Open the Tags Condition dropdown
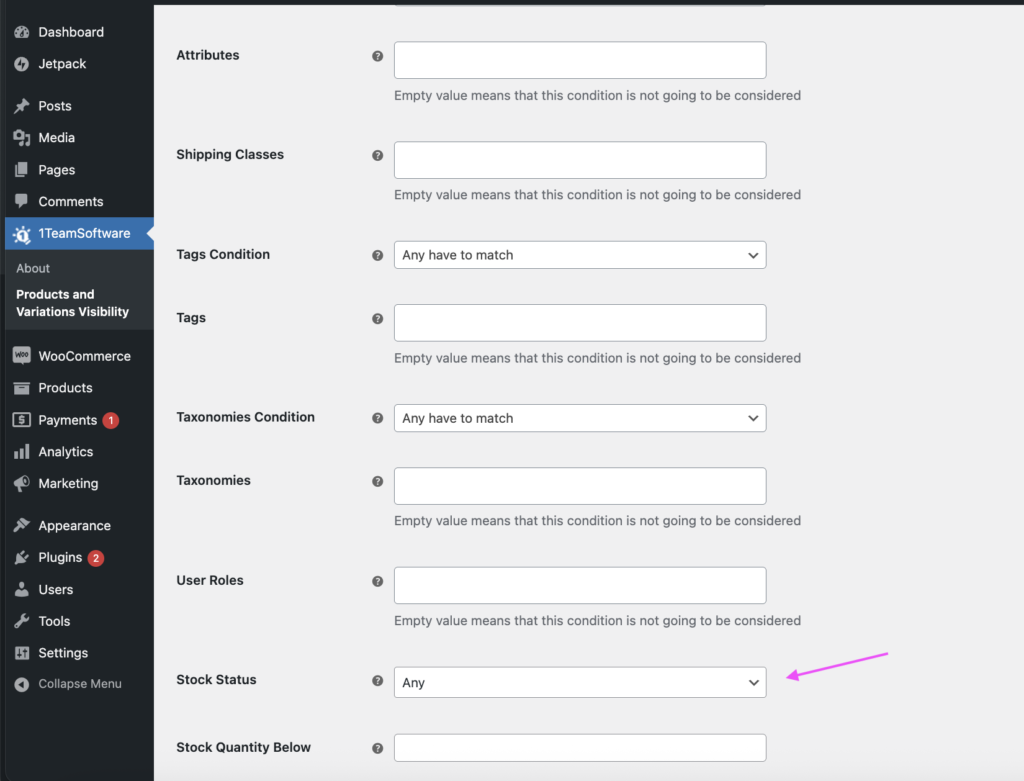This screenshot has height=781, width=1024. click(580, 255)
